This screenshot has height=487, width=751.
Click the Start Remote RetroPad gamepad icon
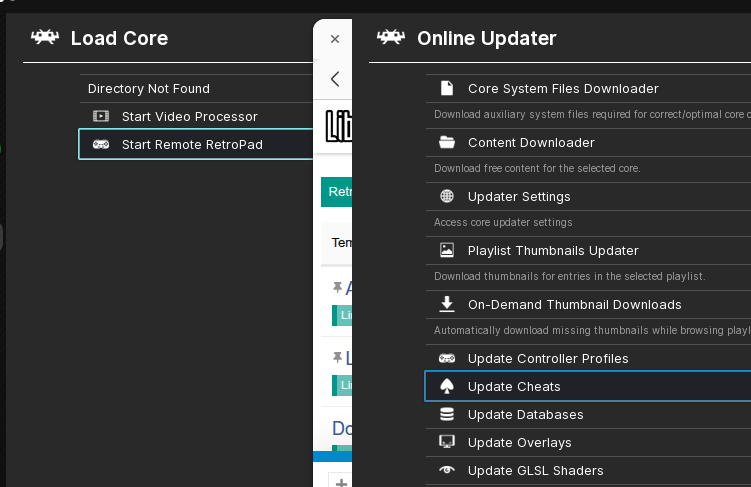click(101, 145)
